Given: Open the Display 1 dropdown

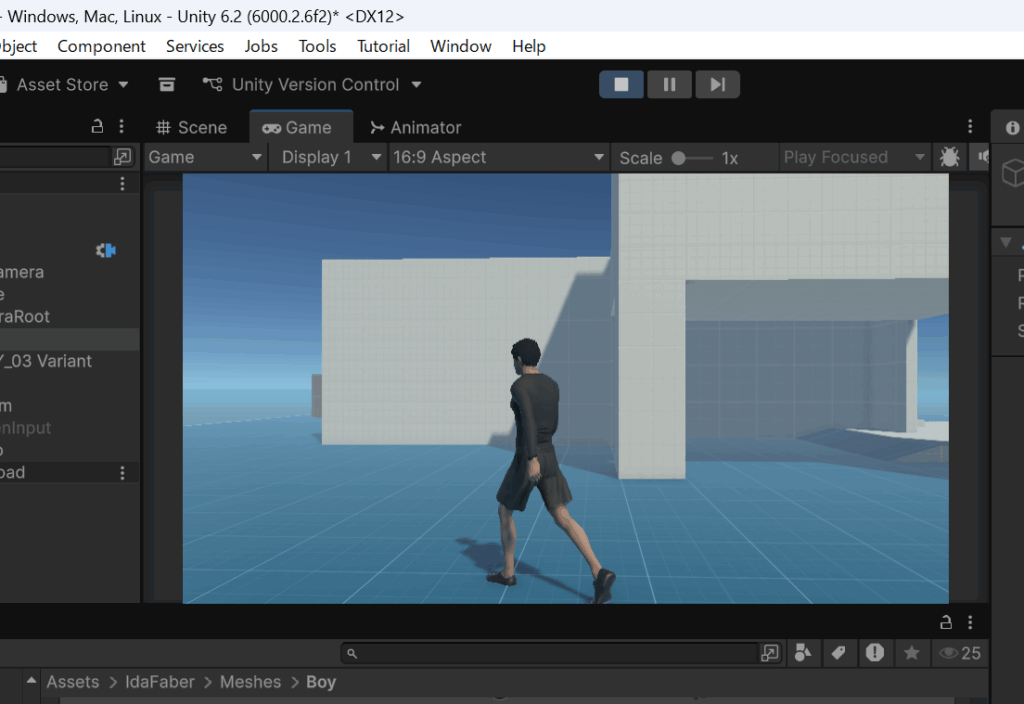Looking at the screenshot, I should coord(331,157).
